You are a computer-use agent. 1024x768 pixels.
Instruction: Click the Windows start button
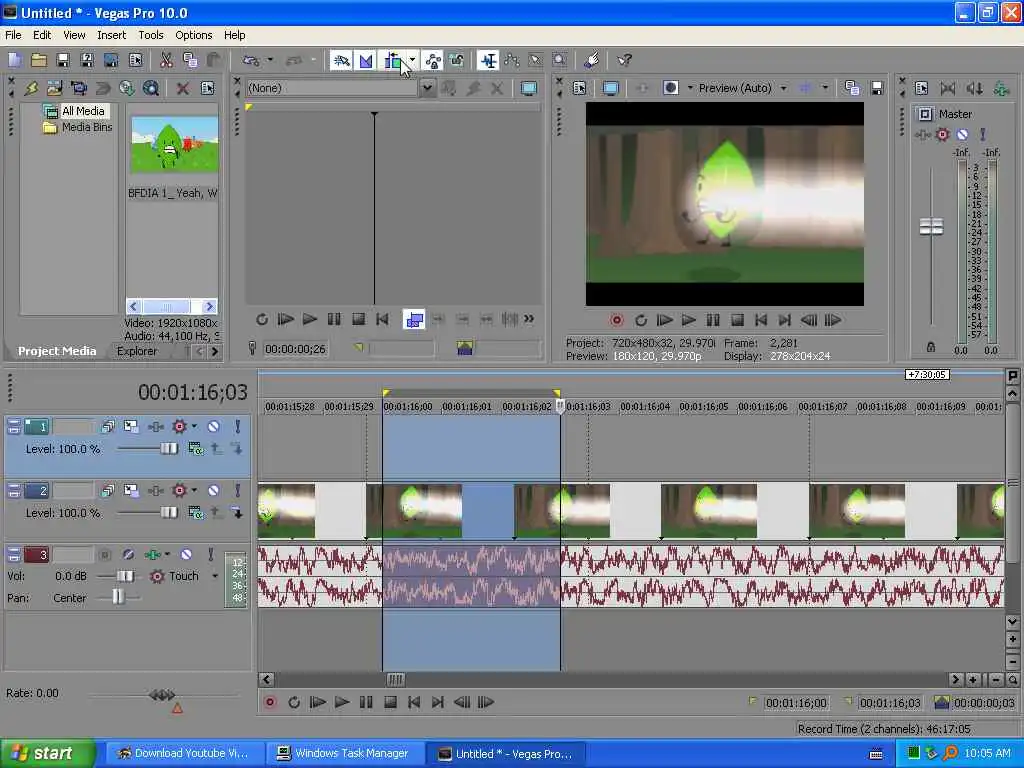point(47,754)
